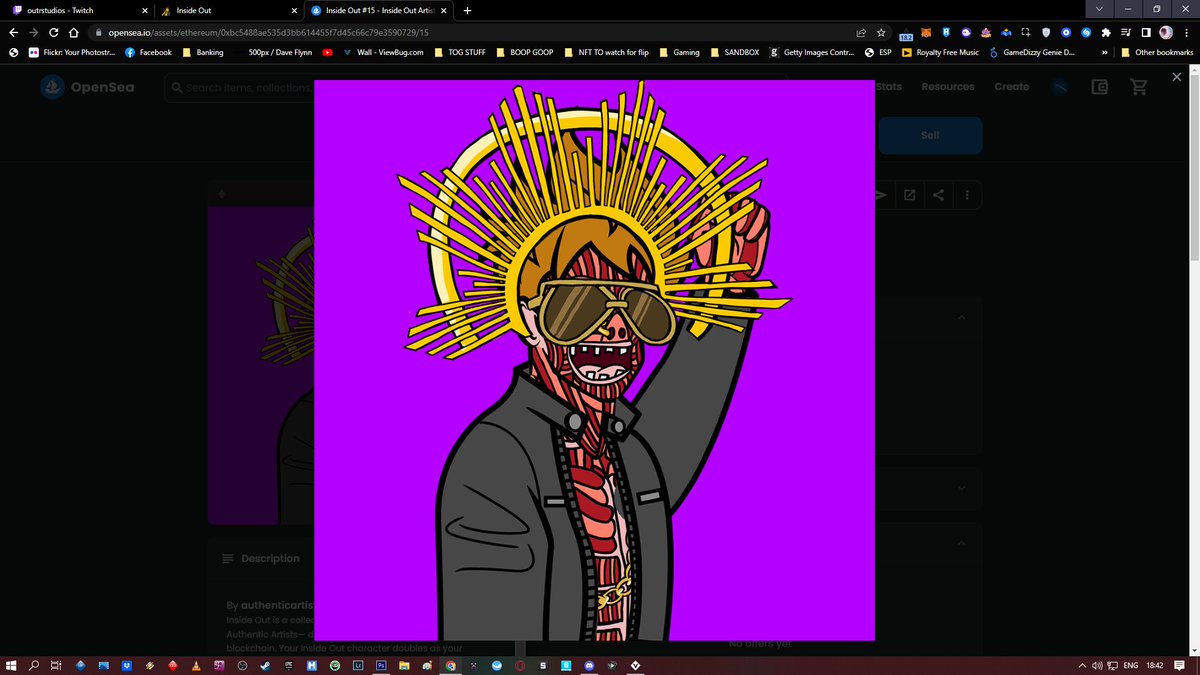Image resolution: width=1200 pixels, height=675 pixels.
Task: Open the volume control in tray
Action: [1096, 665]
